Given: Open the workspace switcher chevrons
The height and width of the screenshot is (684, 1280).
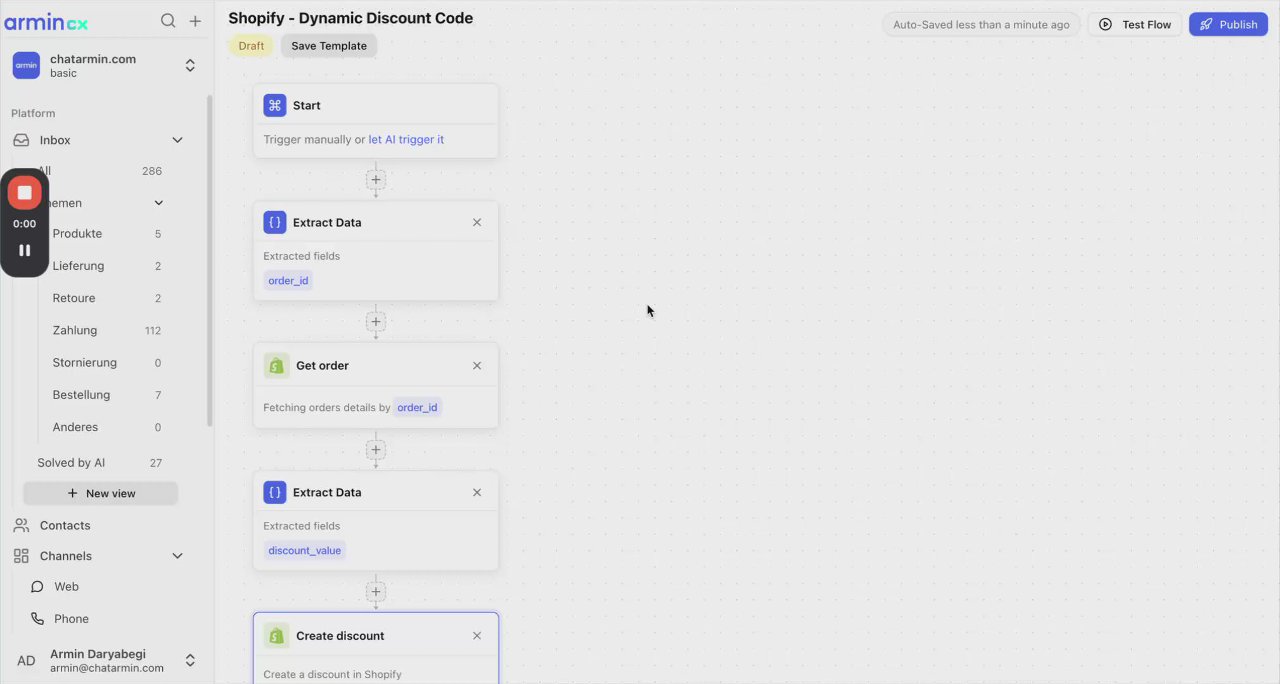Looking at the screenshot, I should (190, 66).
